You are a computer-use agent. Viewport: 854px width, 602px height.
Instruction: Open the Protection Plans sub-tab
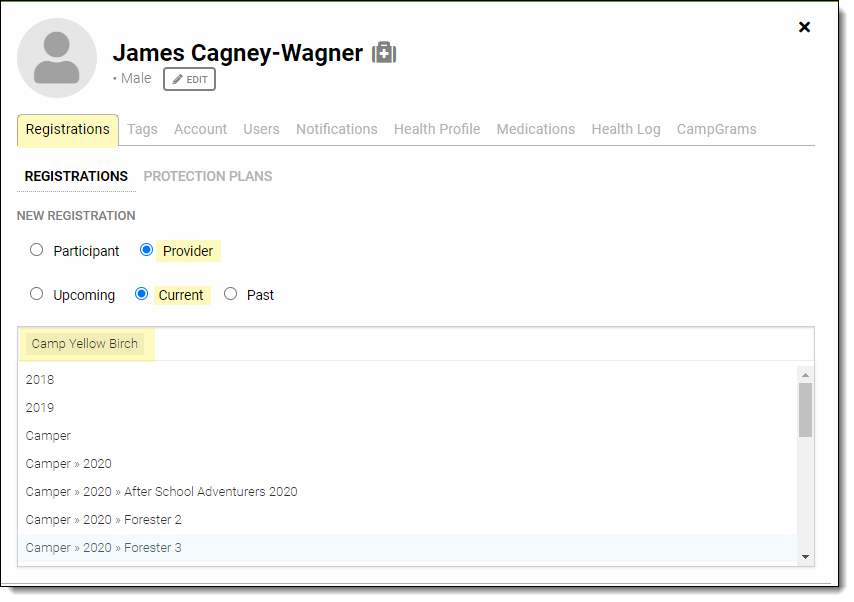[208, 176]
